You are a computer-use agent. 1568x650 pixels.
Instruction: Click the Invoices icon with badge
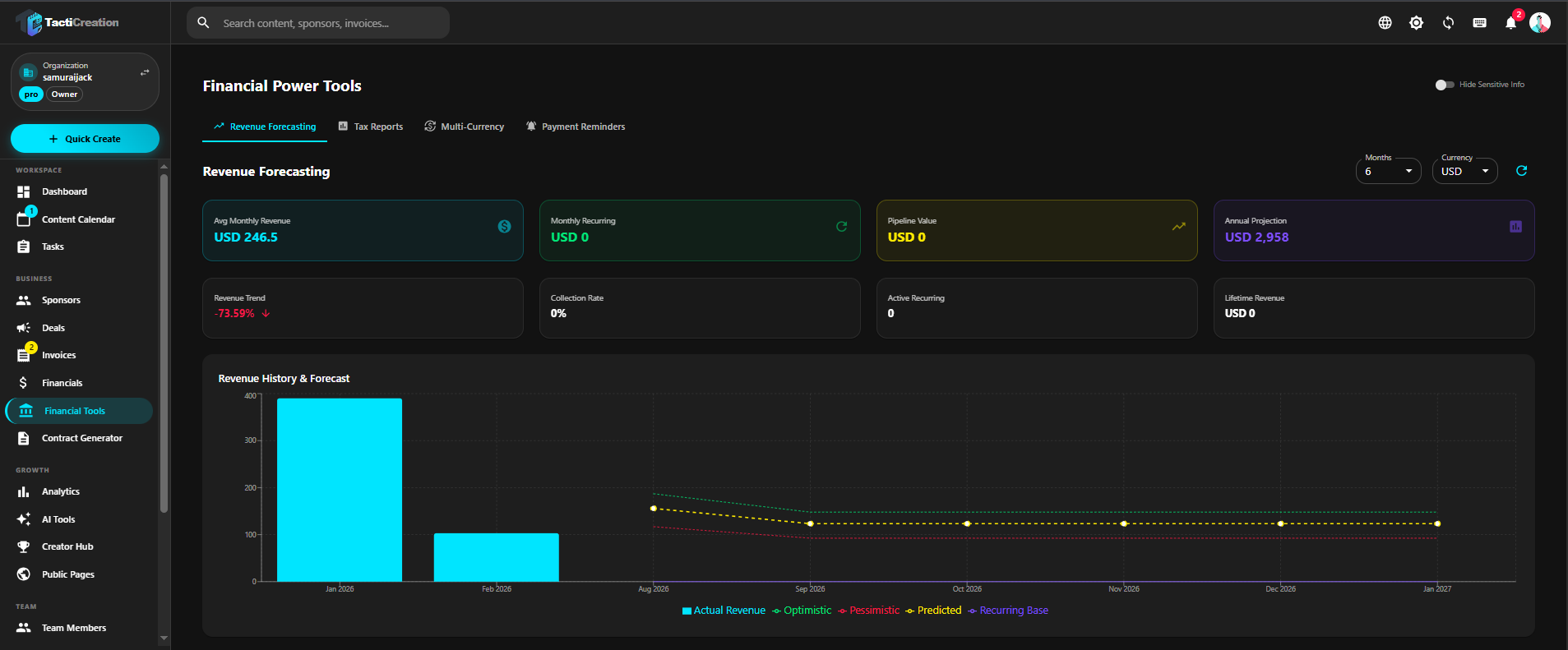tap(24, 355)
